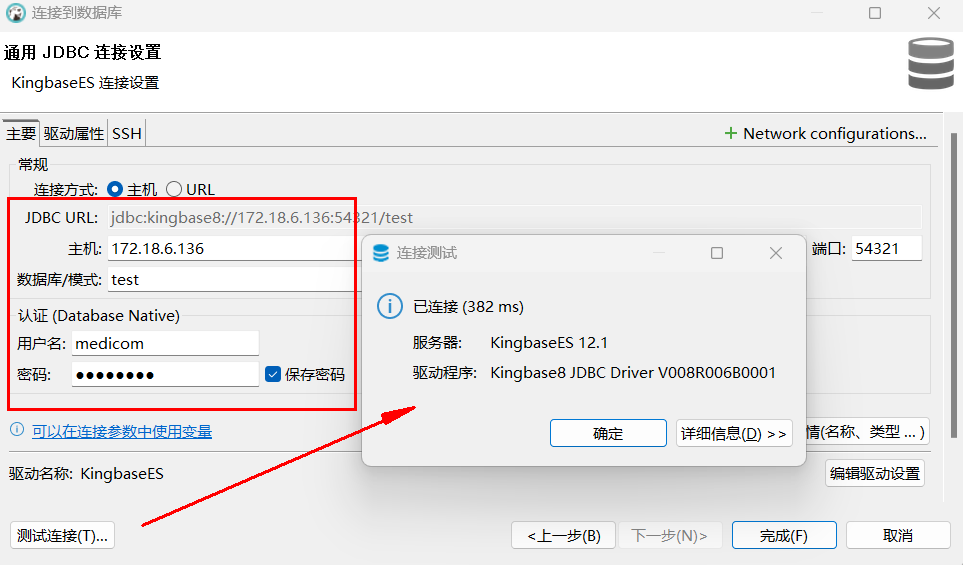Click the 数据库/模式 field containing test
This screenshot has height=565, width=963.
[x=233, y=279]
